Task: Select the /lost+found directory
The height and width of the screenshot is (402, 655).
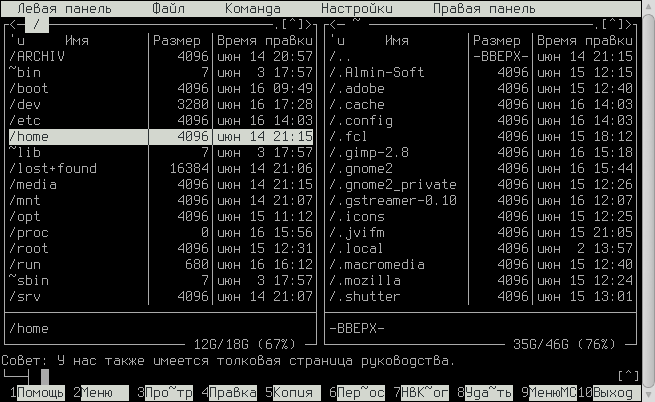Action: [x=161, y=168]
